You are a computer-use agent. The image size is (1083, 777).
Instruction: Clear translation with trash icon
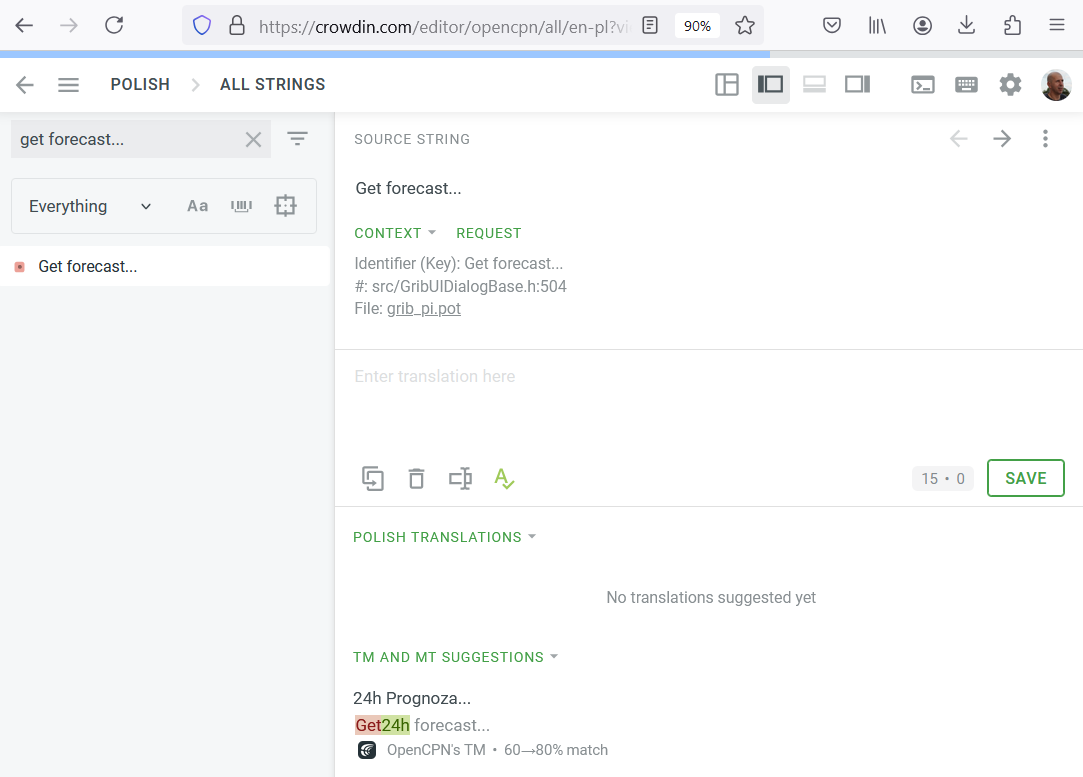pyautogui.click(x=416, y=479)
